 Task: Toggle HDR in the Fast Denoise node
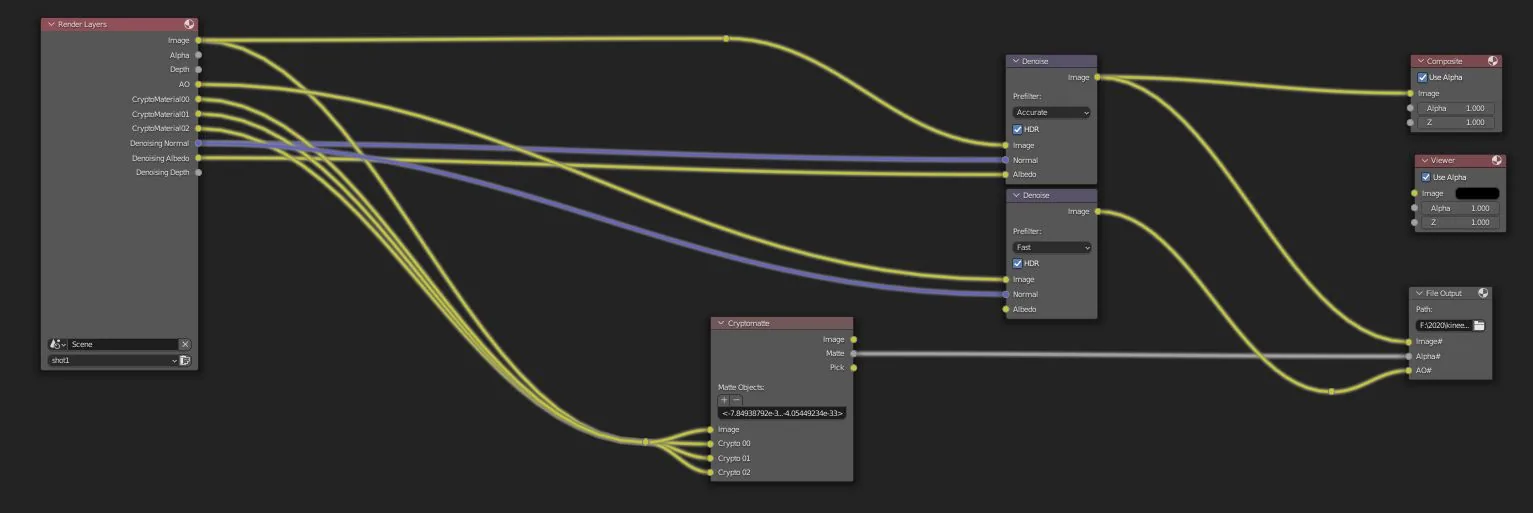click(1018, 263)
